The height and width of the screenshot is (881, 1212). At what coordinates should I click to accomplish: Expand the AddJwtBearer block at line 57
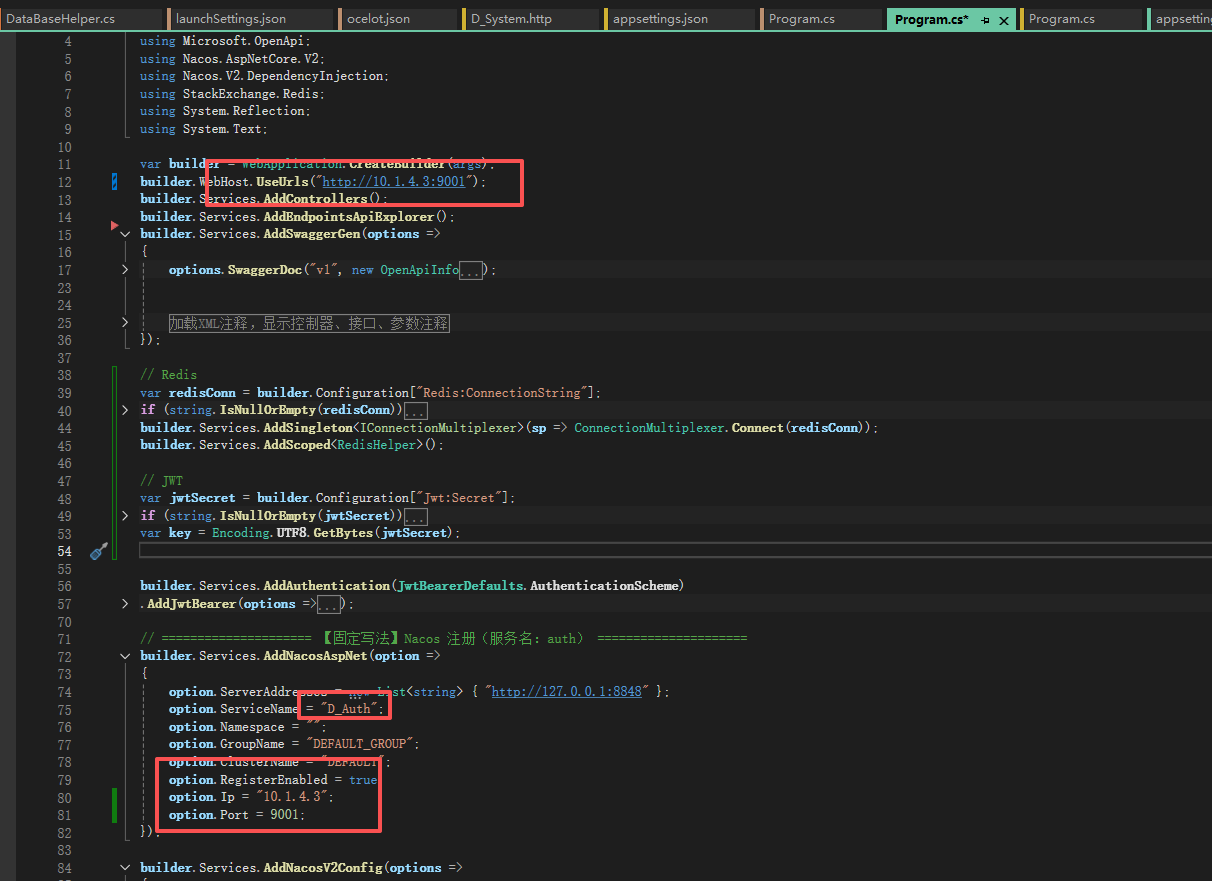[x=125, y=603]
